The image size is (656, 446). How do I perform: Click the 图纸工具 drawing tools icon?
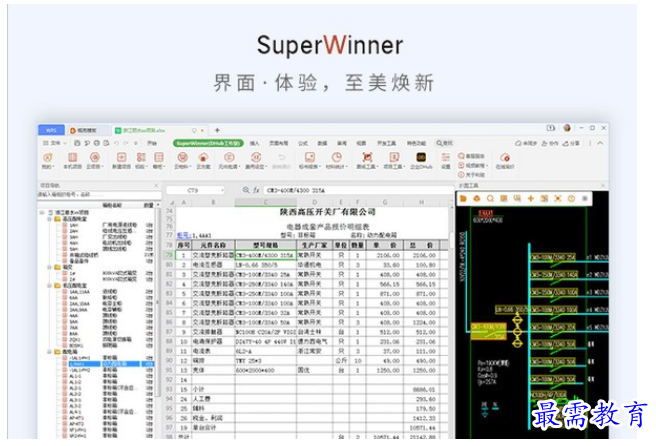pyautogui.click(x=367, y=161)
